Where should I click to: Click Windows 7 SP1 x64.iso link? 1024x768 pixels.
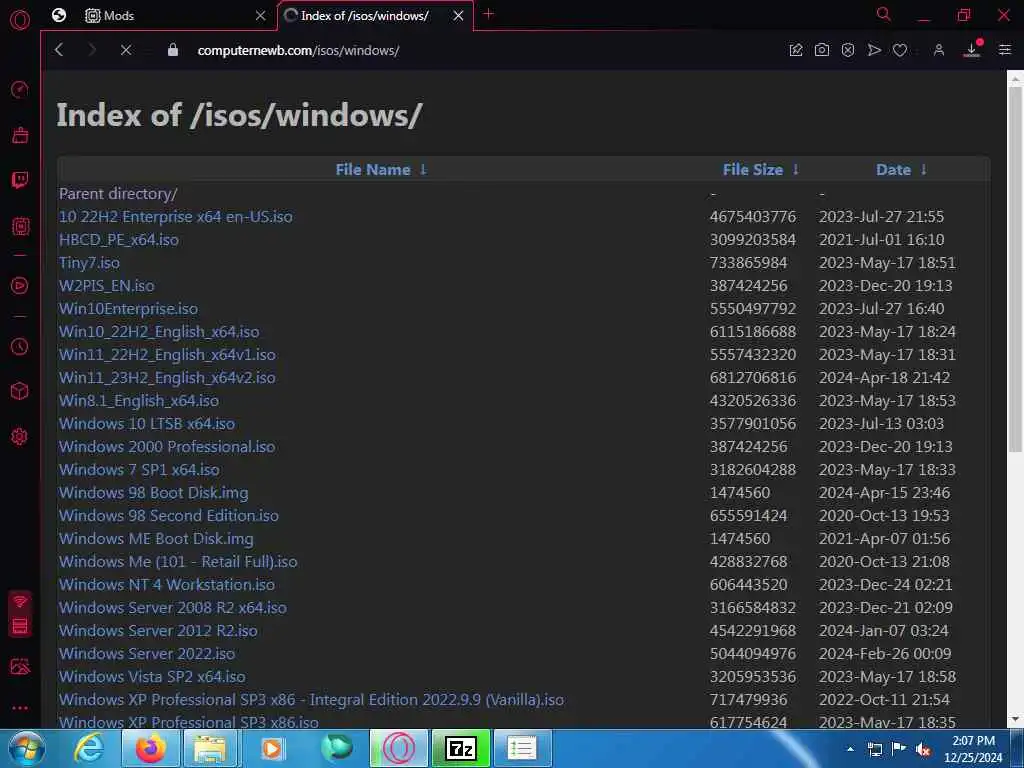[139, 470]
